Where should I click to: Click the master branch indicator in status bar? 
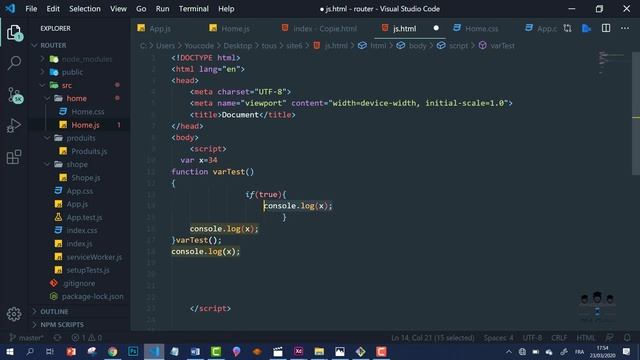pos(26,338)
